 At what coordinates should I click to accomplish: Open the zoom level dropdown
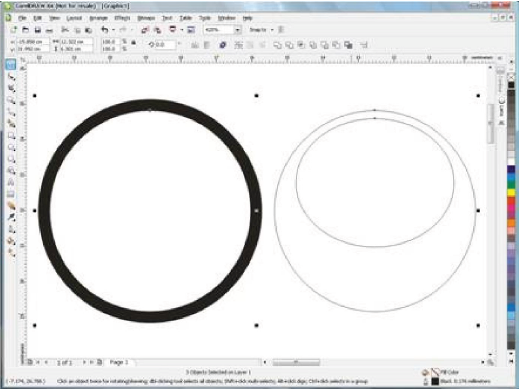click(237, 30)
